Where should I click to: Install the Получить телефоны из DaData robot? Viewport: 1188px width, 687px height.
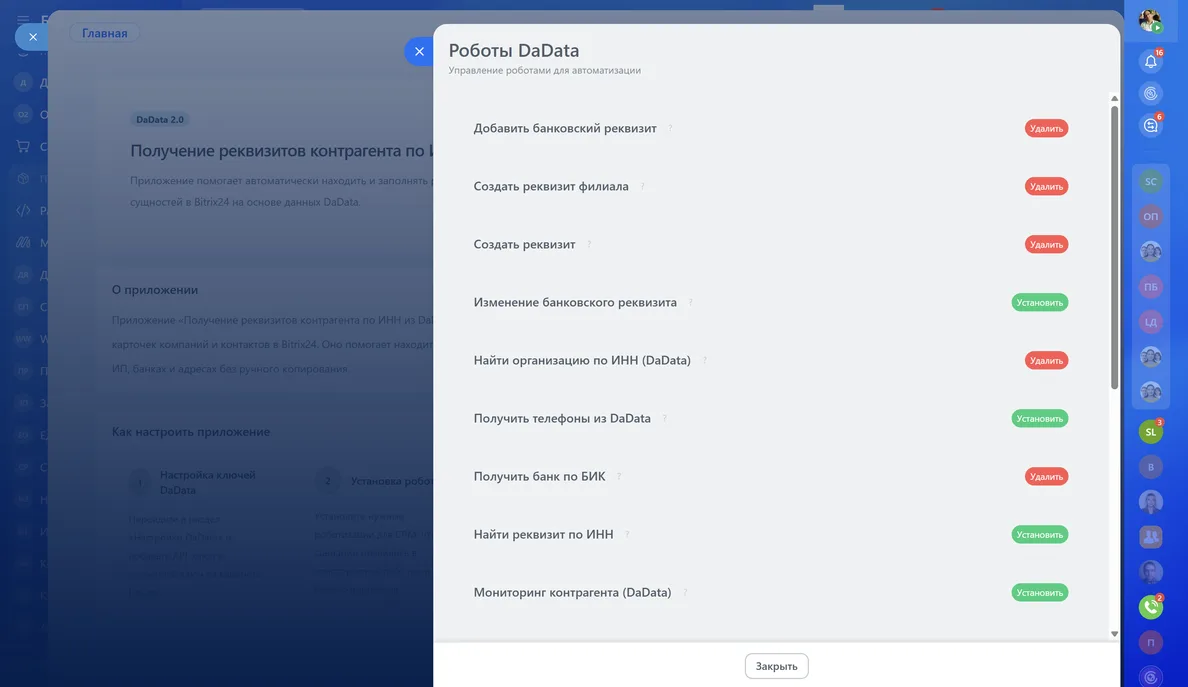click(x=1040, y=418)
